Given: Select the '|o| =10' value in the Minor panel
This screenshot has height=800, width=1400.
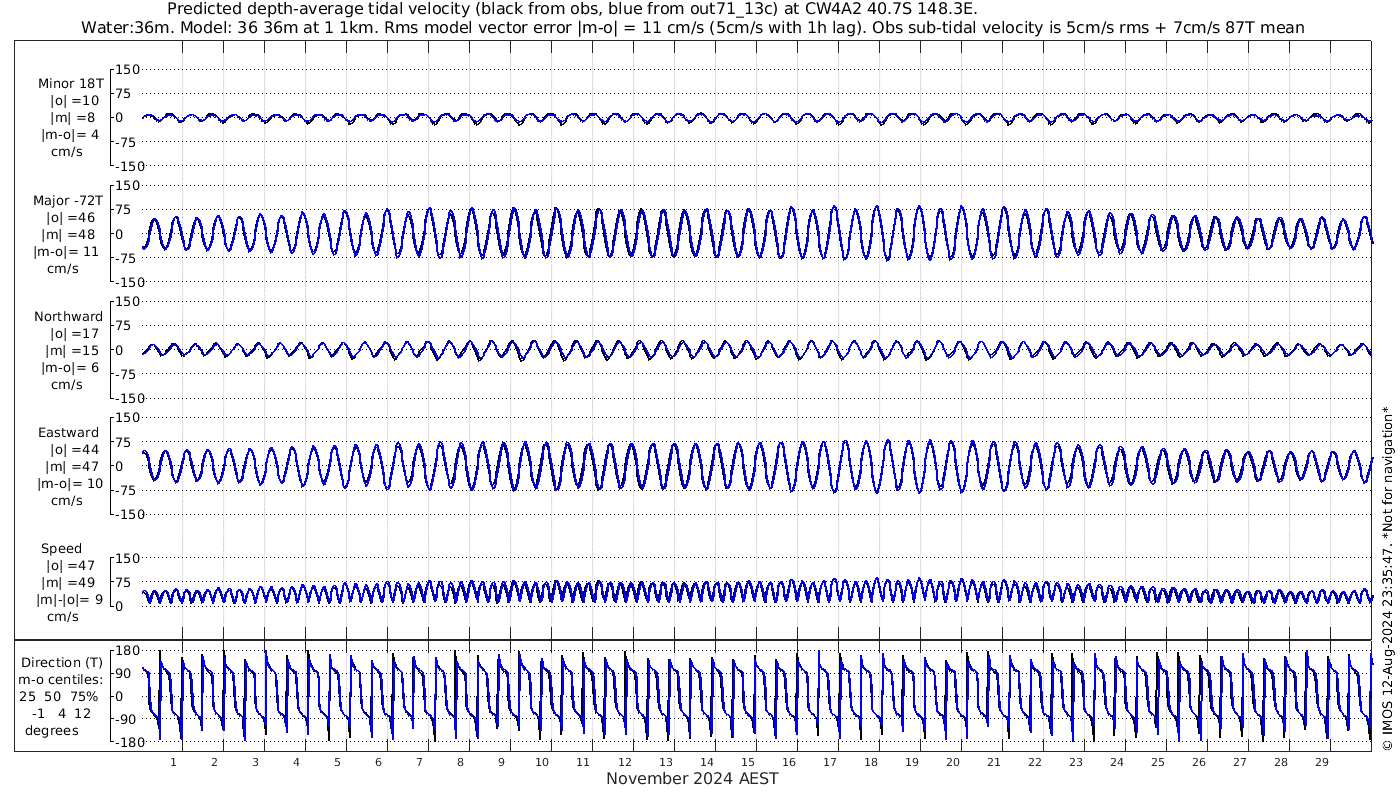Looking at the screenshot, I should pos(75,100).
